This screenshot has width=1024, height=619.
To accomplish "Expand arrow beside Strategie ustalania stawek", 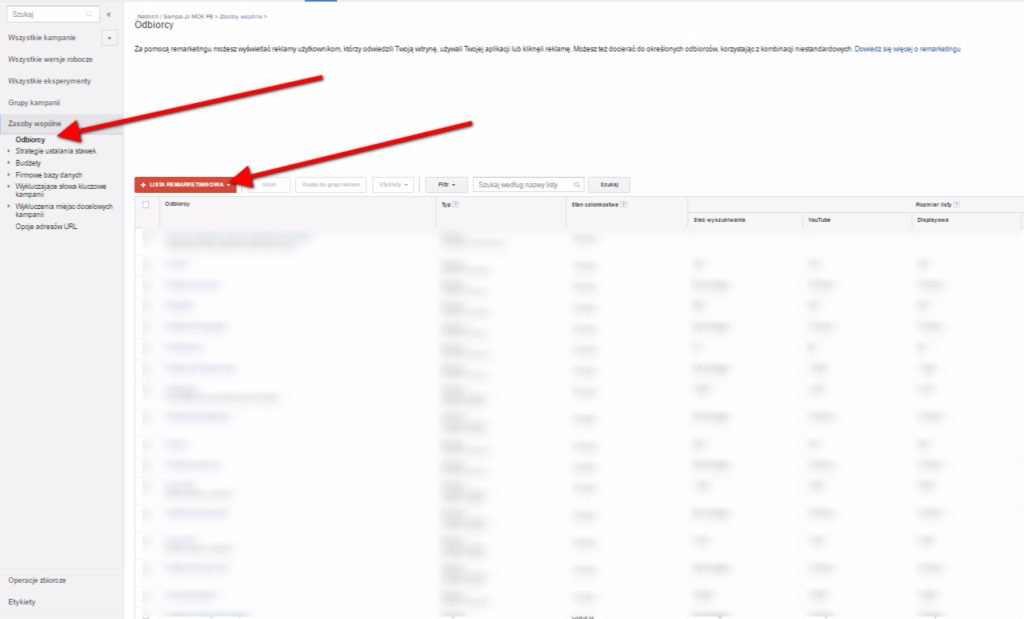I will [8, 151].
